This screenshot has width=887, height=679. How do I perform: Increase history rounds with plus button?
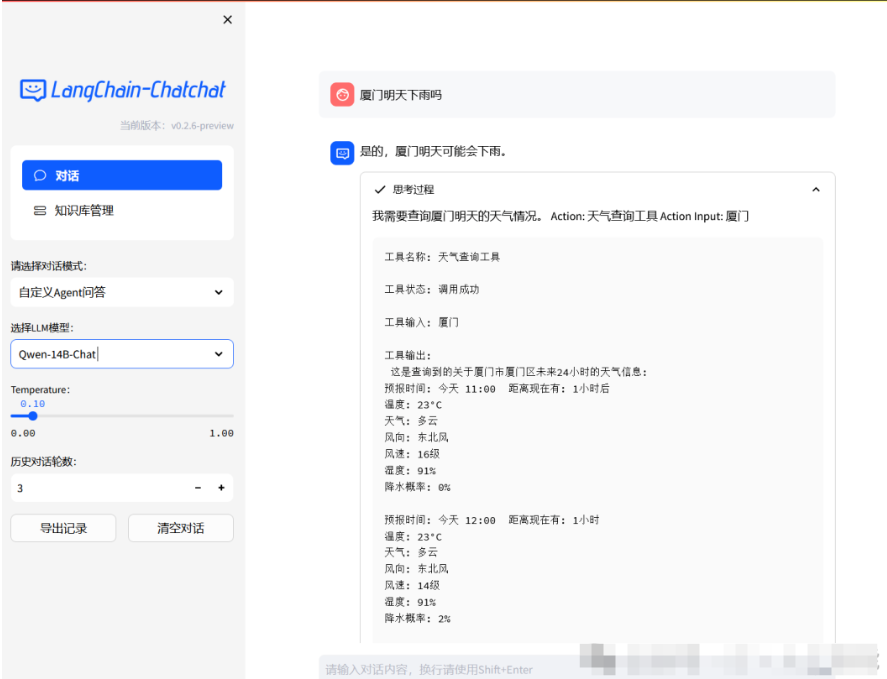(221, 488)
